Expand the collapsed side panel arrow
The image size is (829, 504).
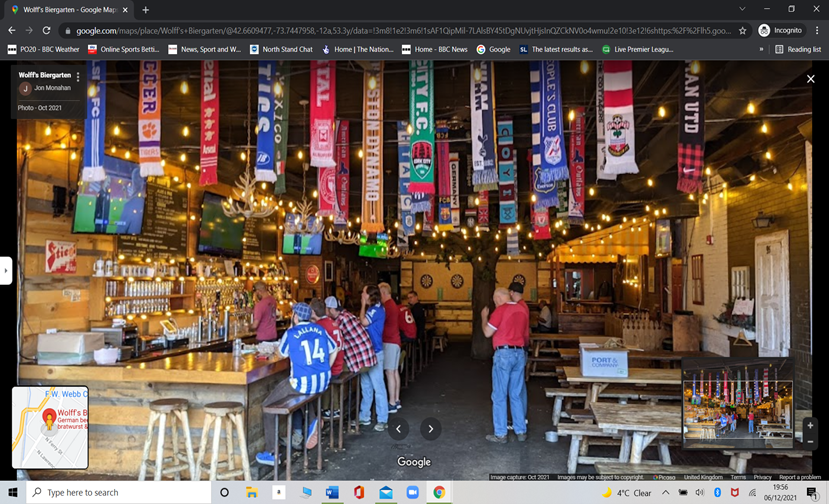pyautogui.click(x=6, y=271)
